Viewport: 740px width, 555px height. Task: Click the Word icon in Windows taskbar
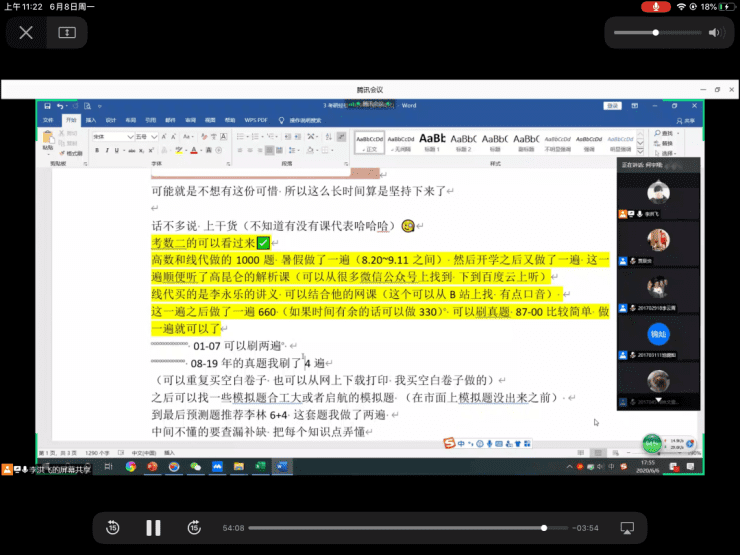pyautogui.click(x=282, y=467)
